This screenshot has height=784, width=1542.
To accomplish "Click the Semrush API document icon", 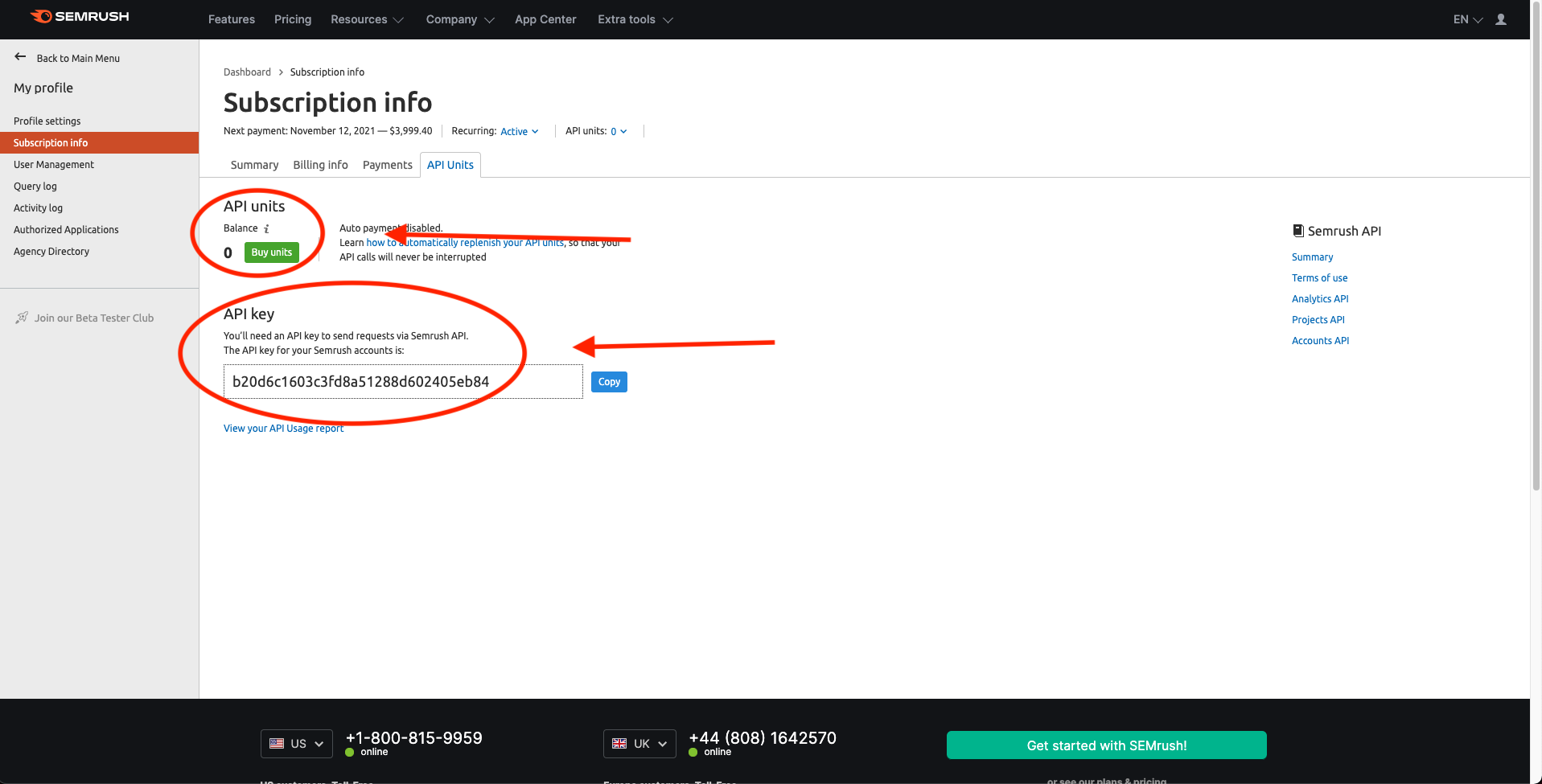I will (1298, 230).
